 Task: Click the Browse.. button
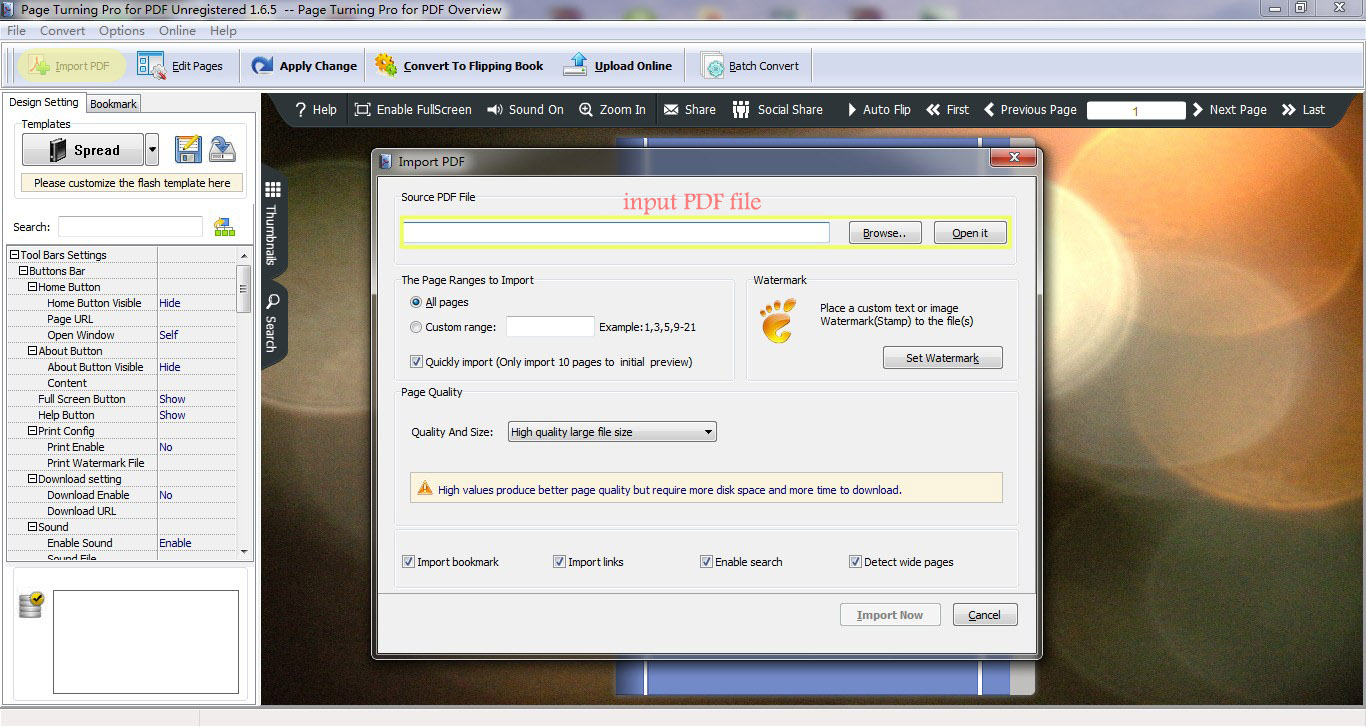[885, 233]
